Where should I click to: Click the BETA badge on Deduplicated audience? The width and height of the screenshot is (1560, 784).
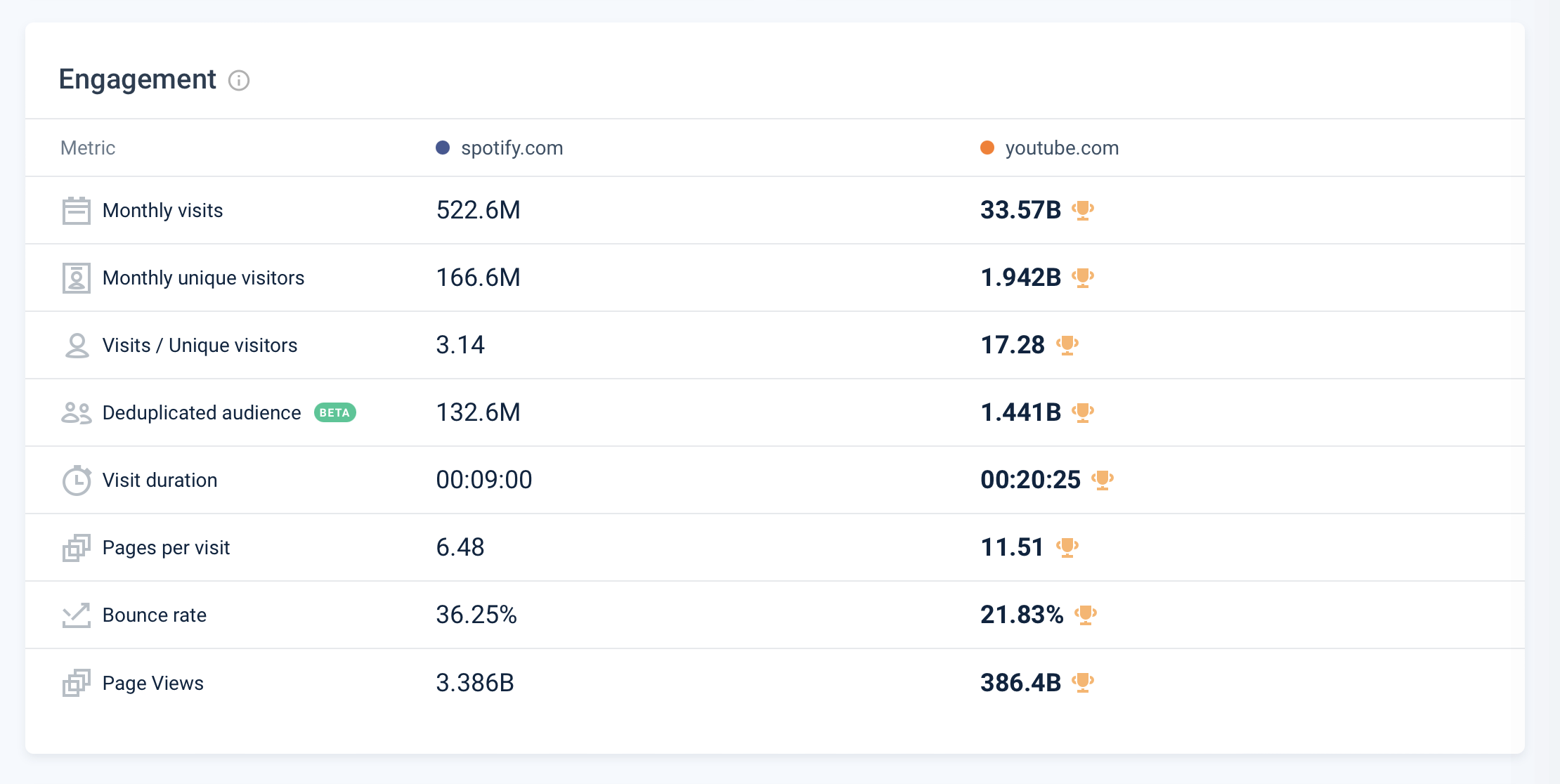click(334, 412)
